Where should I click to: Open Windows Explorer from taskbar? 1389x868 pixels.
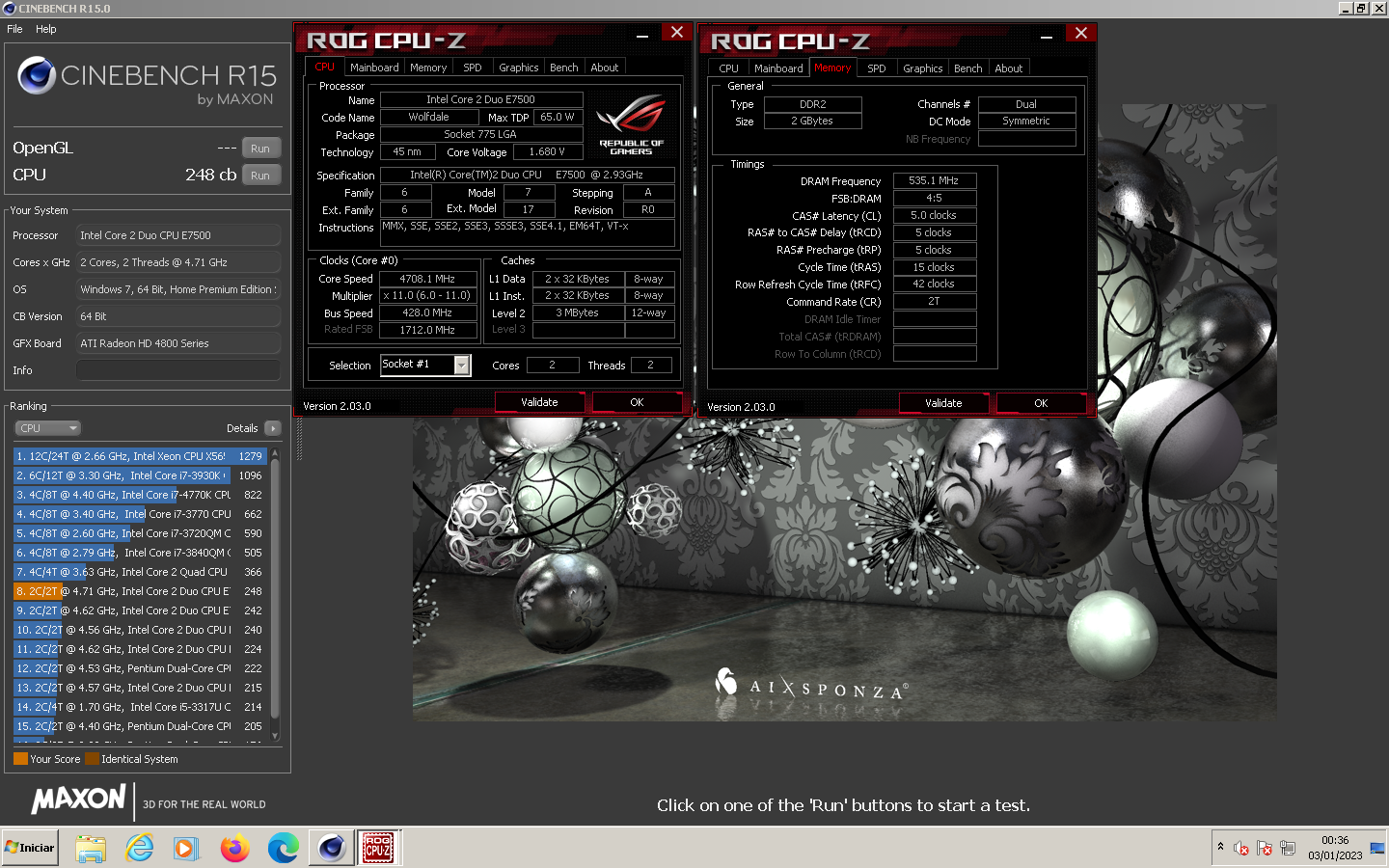point(91,849)
